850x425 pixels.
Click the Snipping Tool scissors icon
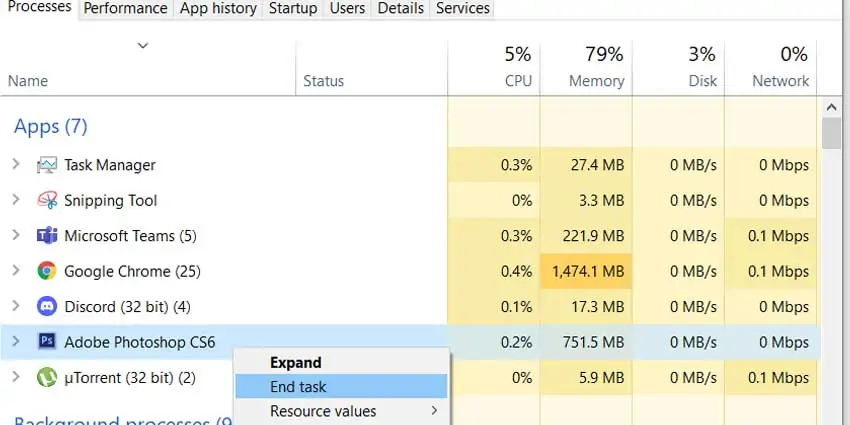47,201
